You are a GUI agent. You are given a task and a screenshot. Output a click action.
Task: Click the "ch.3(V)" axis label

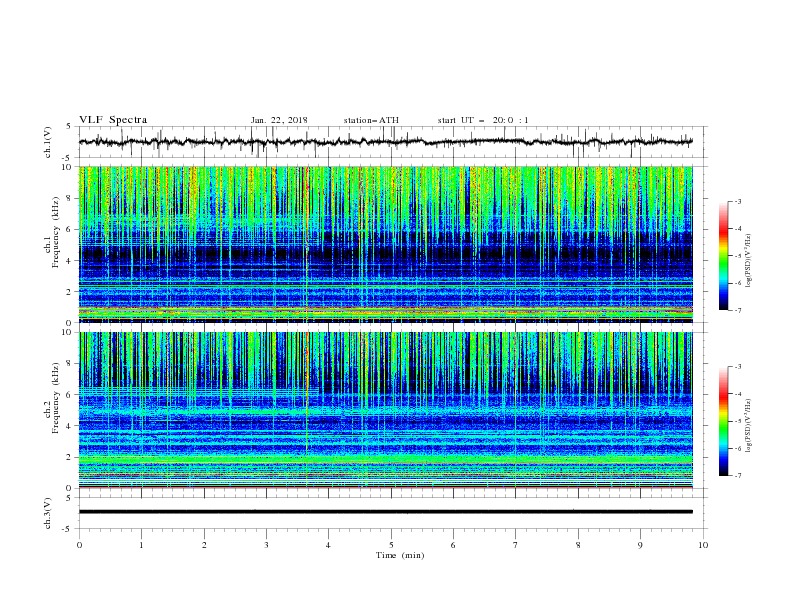(x=48, y=513)
